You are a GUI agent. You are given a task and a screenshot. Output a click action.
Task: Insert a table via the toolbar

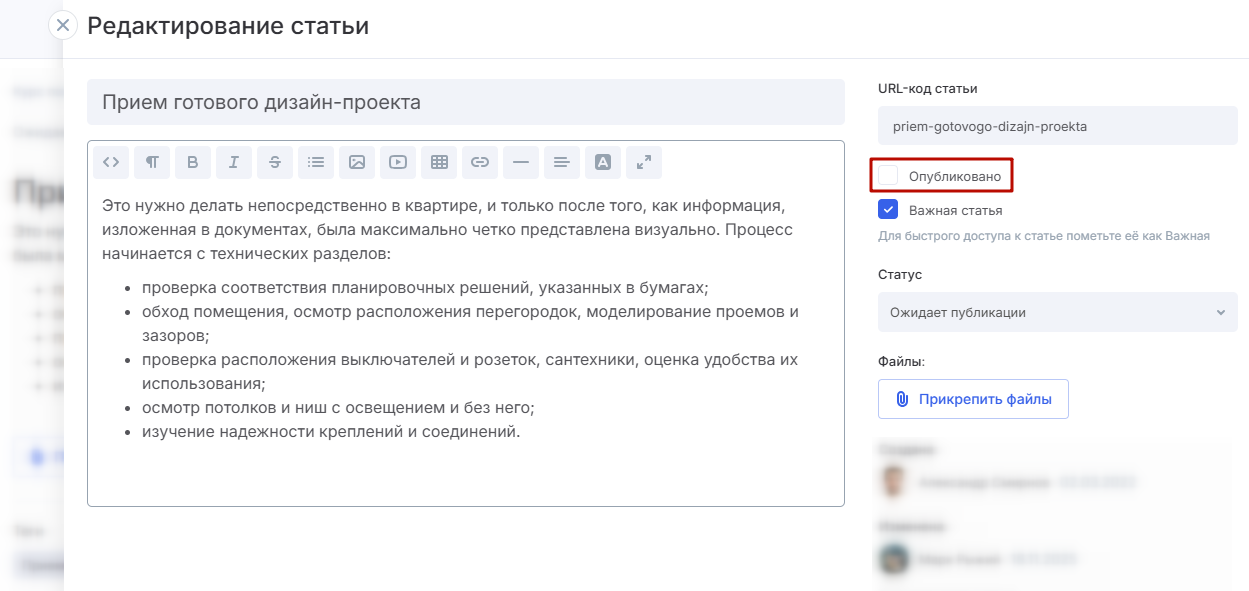[439, 162]
